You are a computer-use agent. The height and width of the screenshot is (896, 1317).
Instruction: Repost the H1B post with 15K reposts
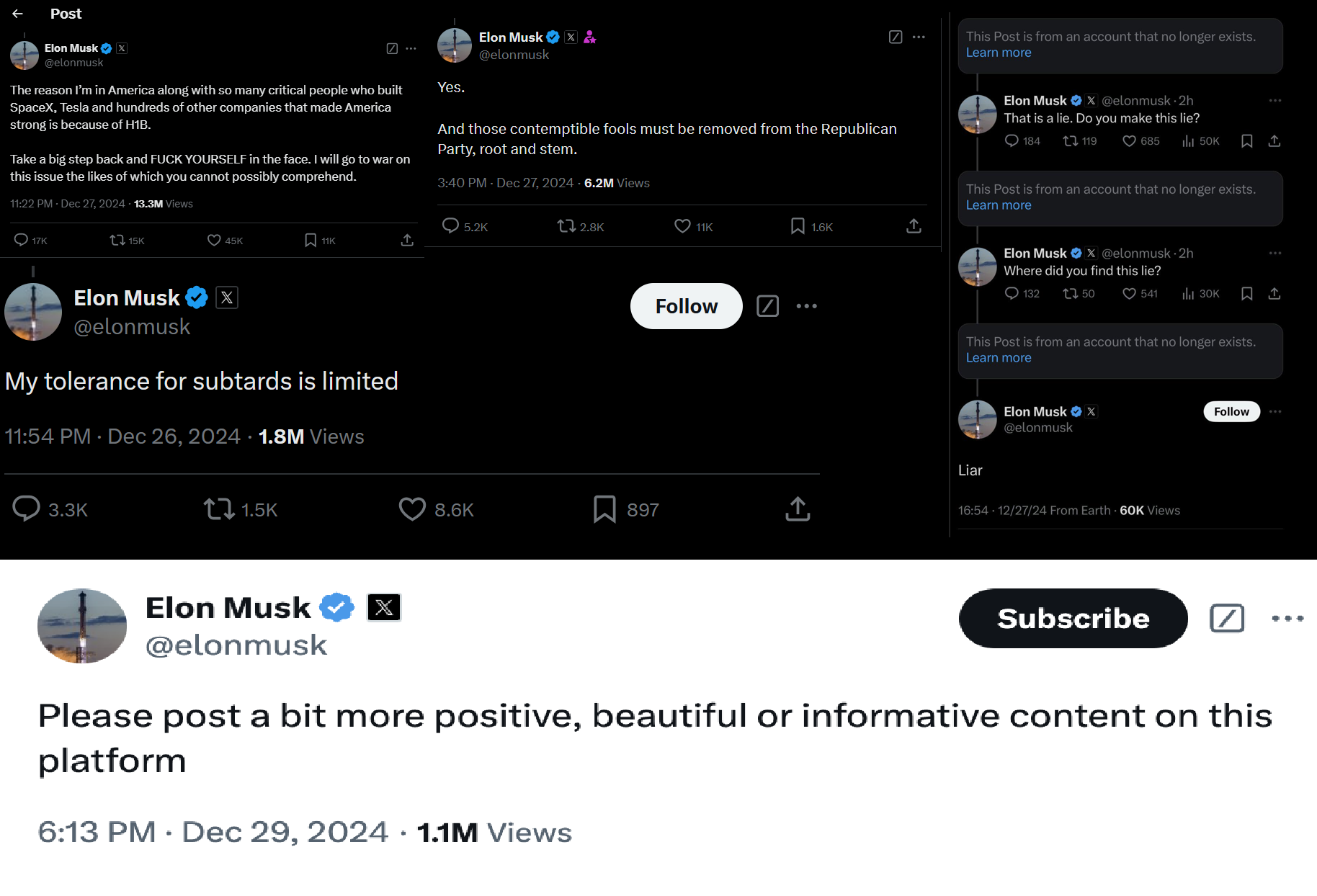point(117,240)
